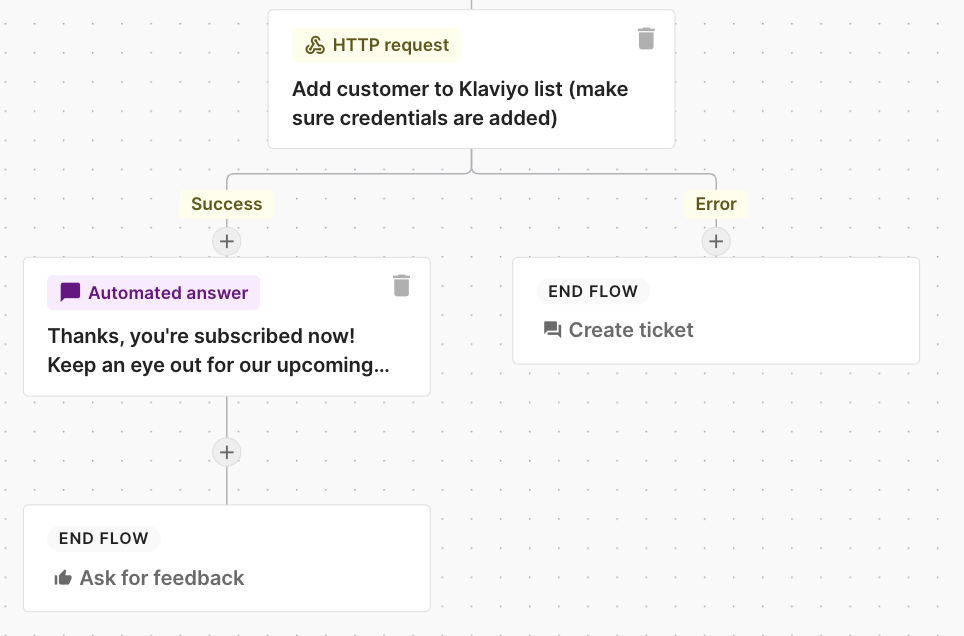Click the END FLOW badge on Create ticket
Image resolution: width=964 pixels, height=636 pixels.
coord(593,291)
